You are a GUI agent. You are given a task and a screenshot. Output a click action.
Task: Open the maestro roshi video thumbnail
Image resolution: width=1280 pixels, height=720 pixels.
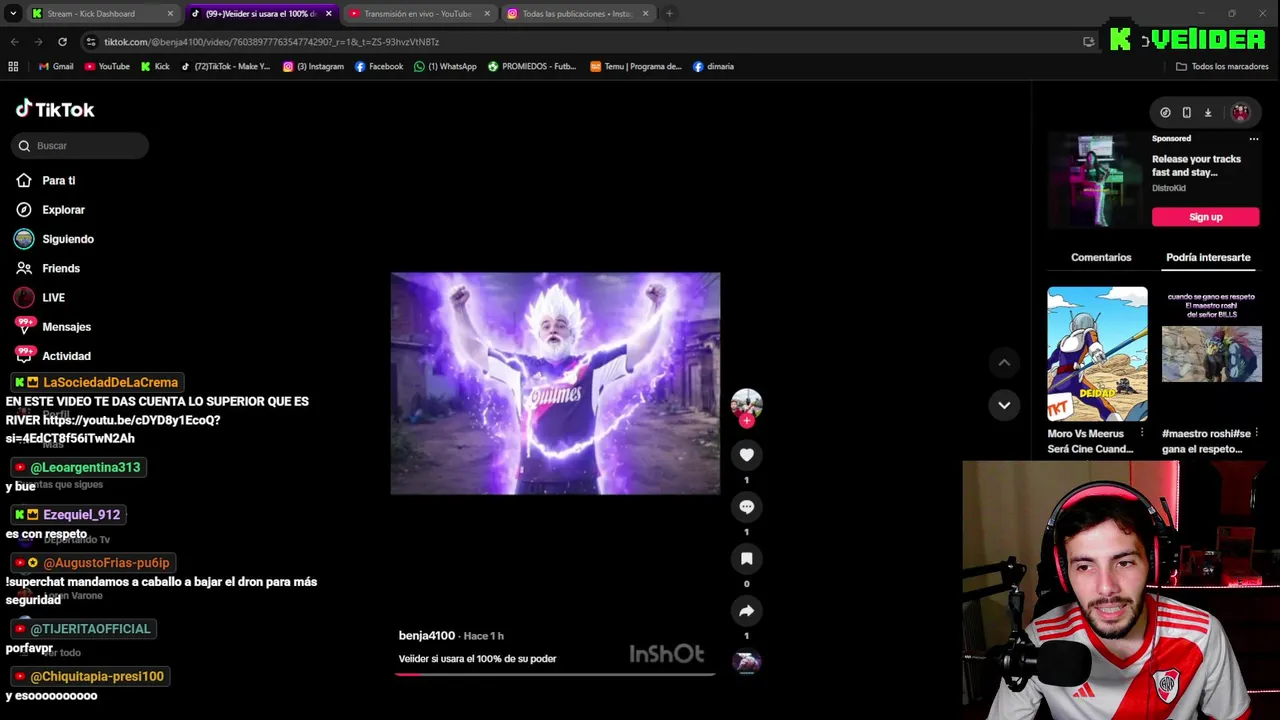(1212, 354)
